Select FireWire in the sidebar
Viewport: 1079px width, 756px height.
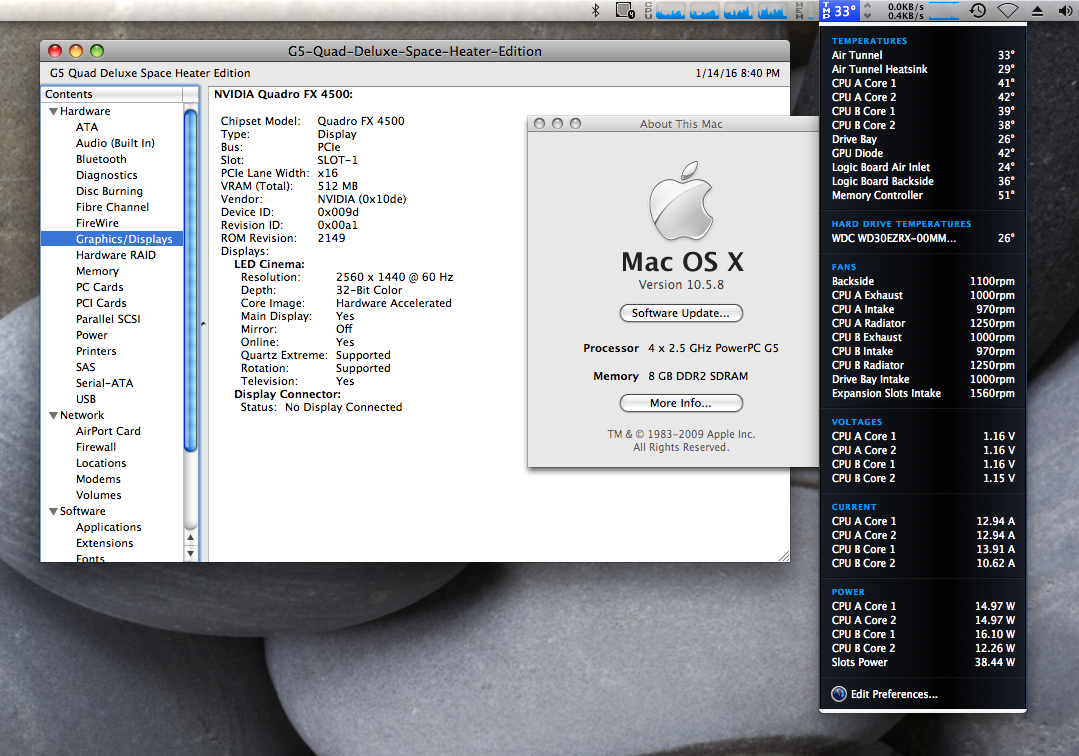[x=97, y=223]
